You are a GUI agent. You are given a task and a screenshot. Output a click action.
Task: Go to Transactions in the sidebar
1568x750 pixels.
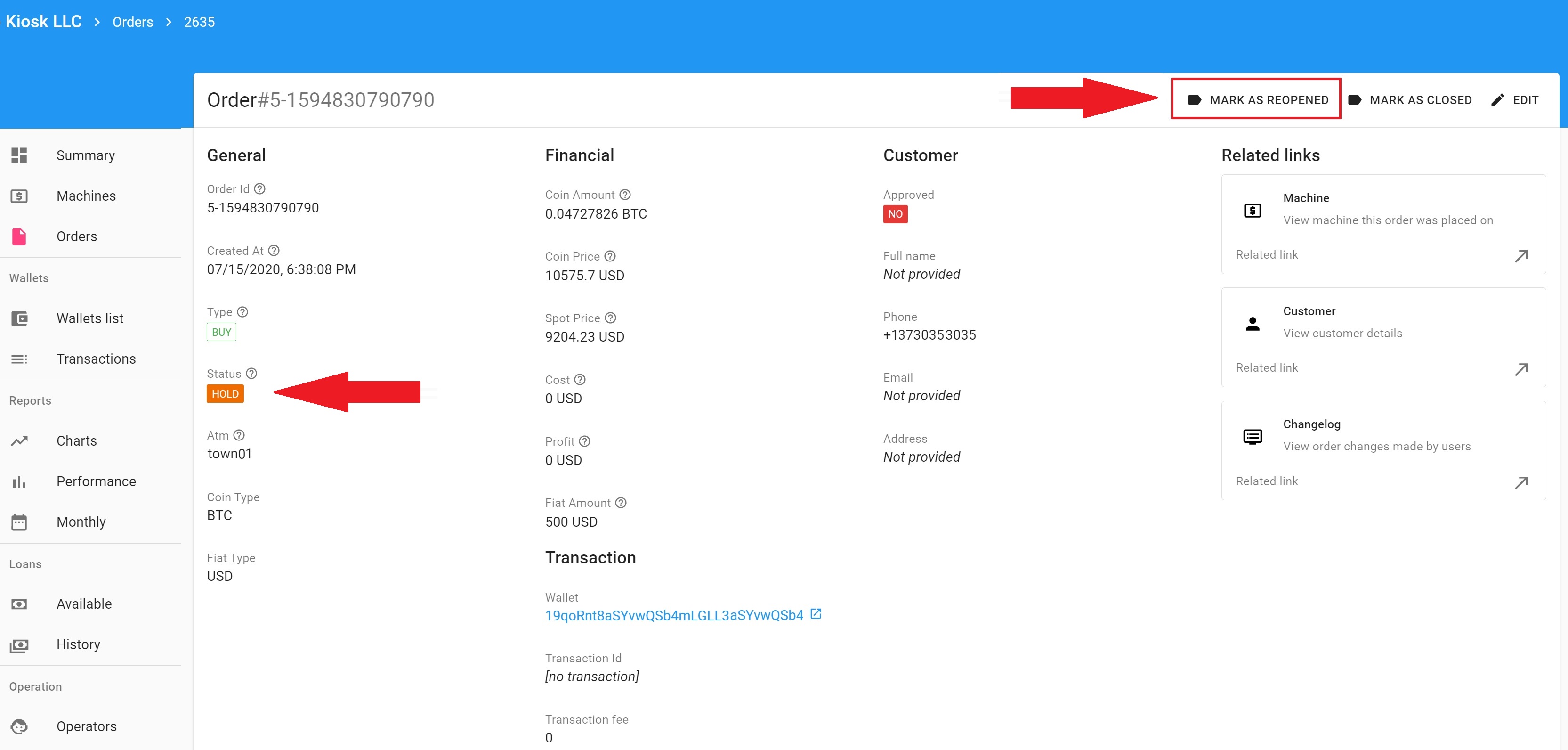90,359
